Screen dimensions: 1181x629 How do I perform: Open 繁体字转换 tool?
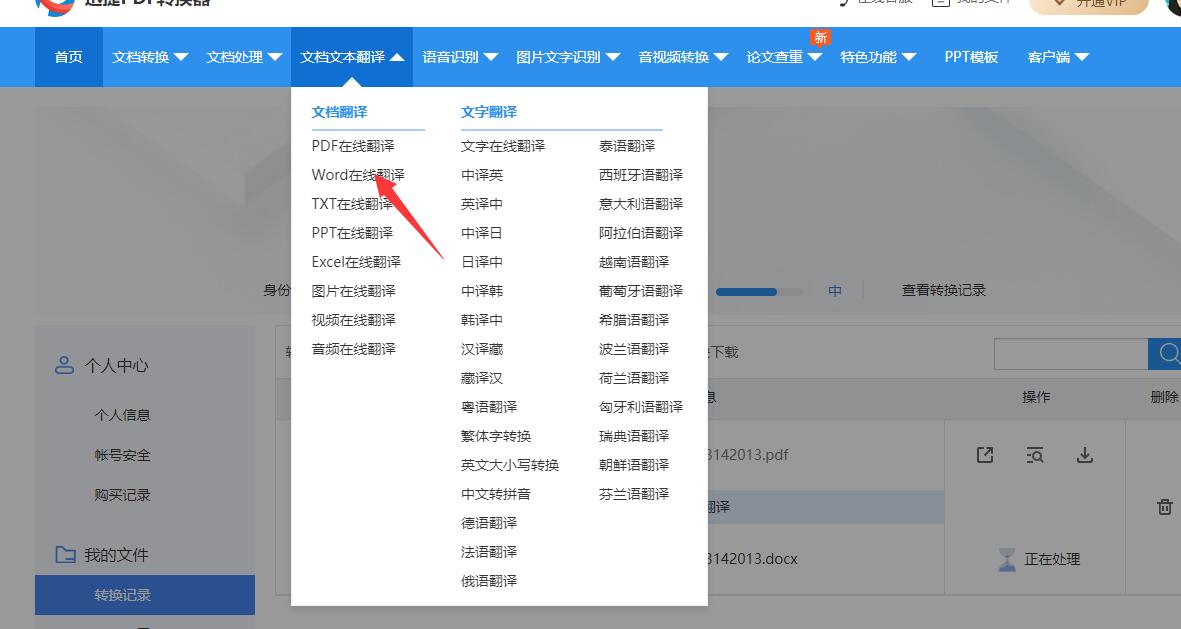(496, 436)
